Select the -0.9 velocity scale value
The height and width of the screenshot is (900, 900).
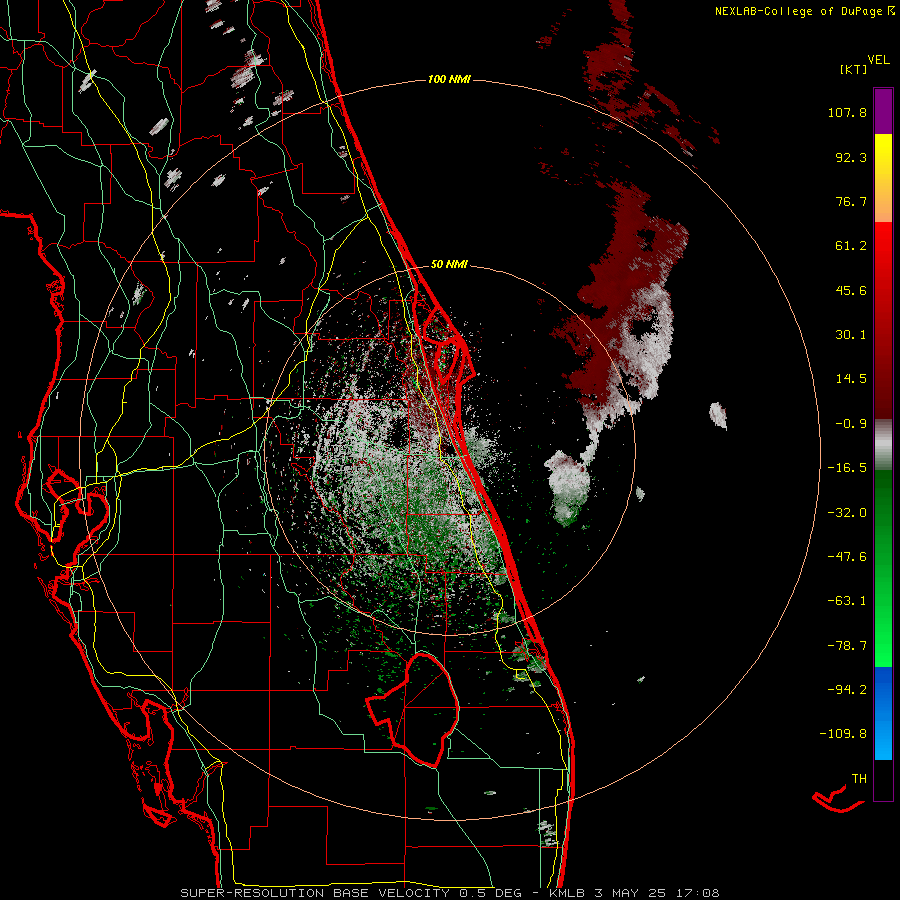[x=851, y=424]
